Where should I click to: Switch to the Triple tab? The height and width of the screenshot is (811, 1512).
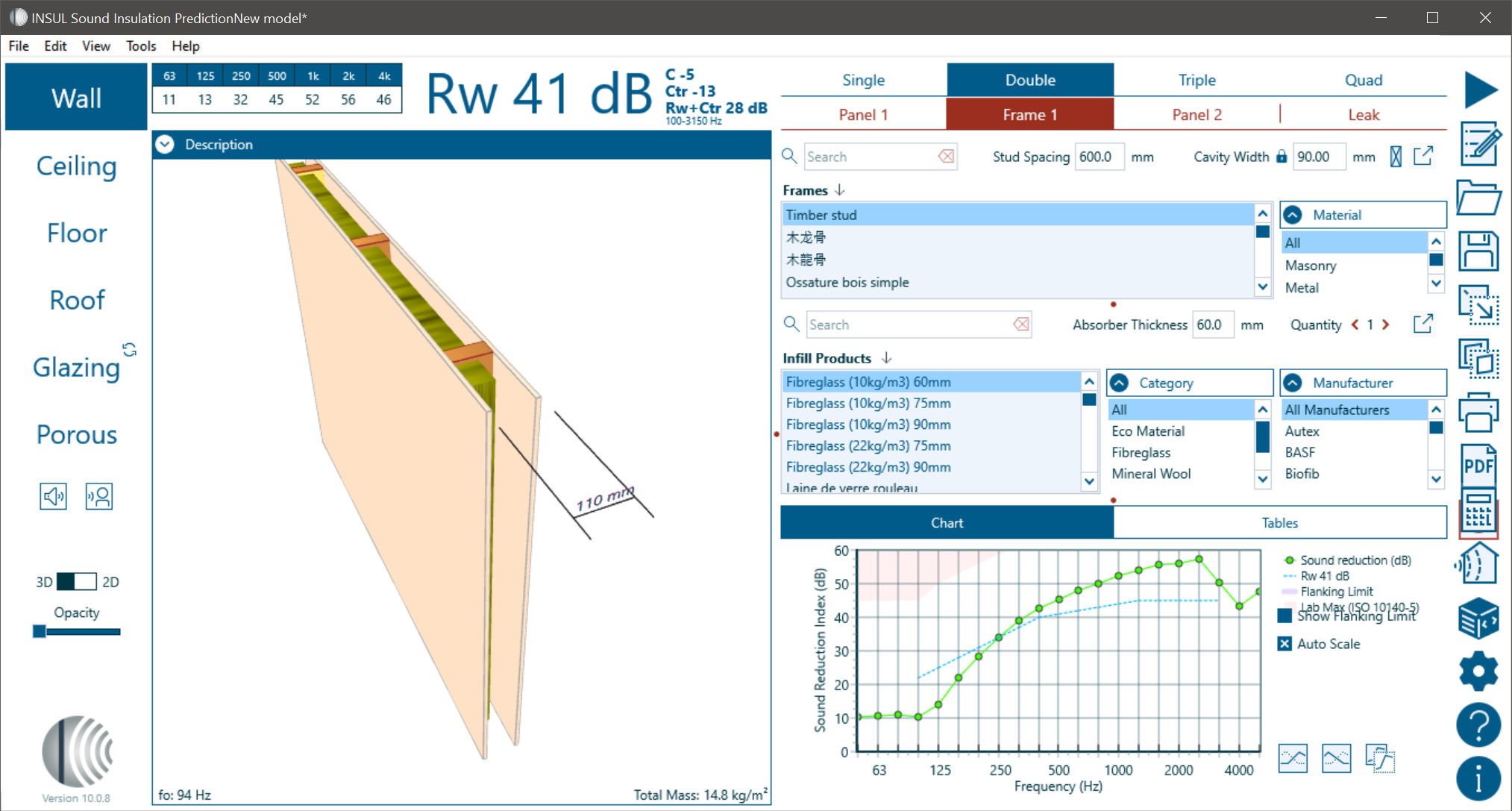pos(1196,80)
